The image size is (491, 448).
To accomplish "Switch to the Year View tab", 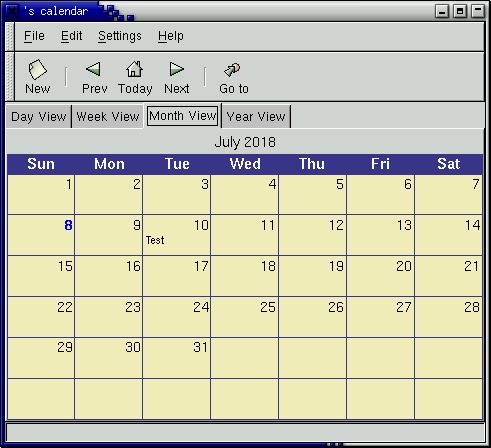I will (256, 117).
